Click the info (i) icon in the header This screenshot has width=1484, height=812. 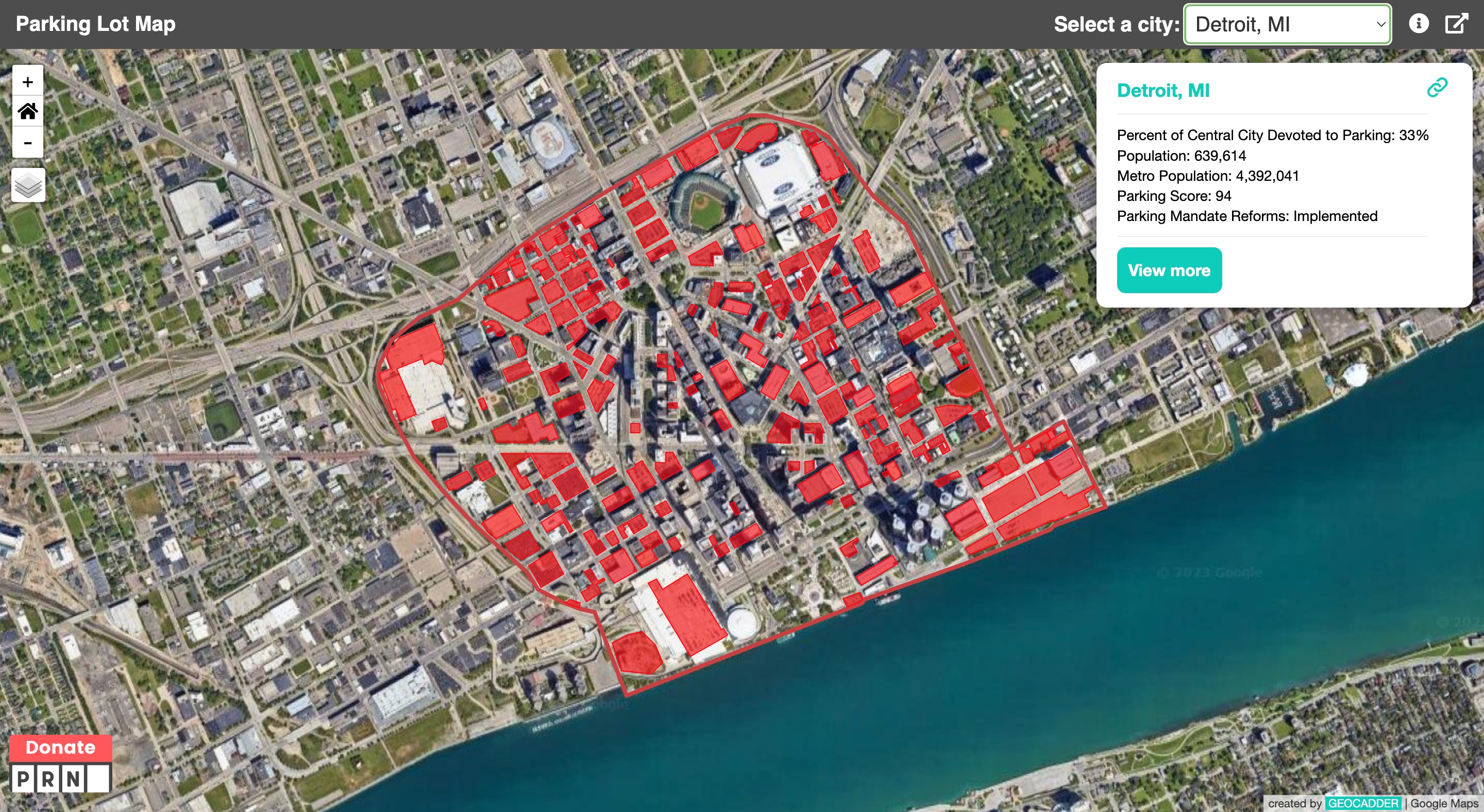[x=1420, y=23]
